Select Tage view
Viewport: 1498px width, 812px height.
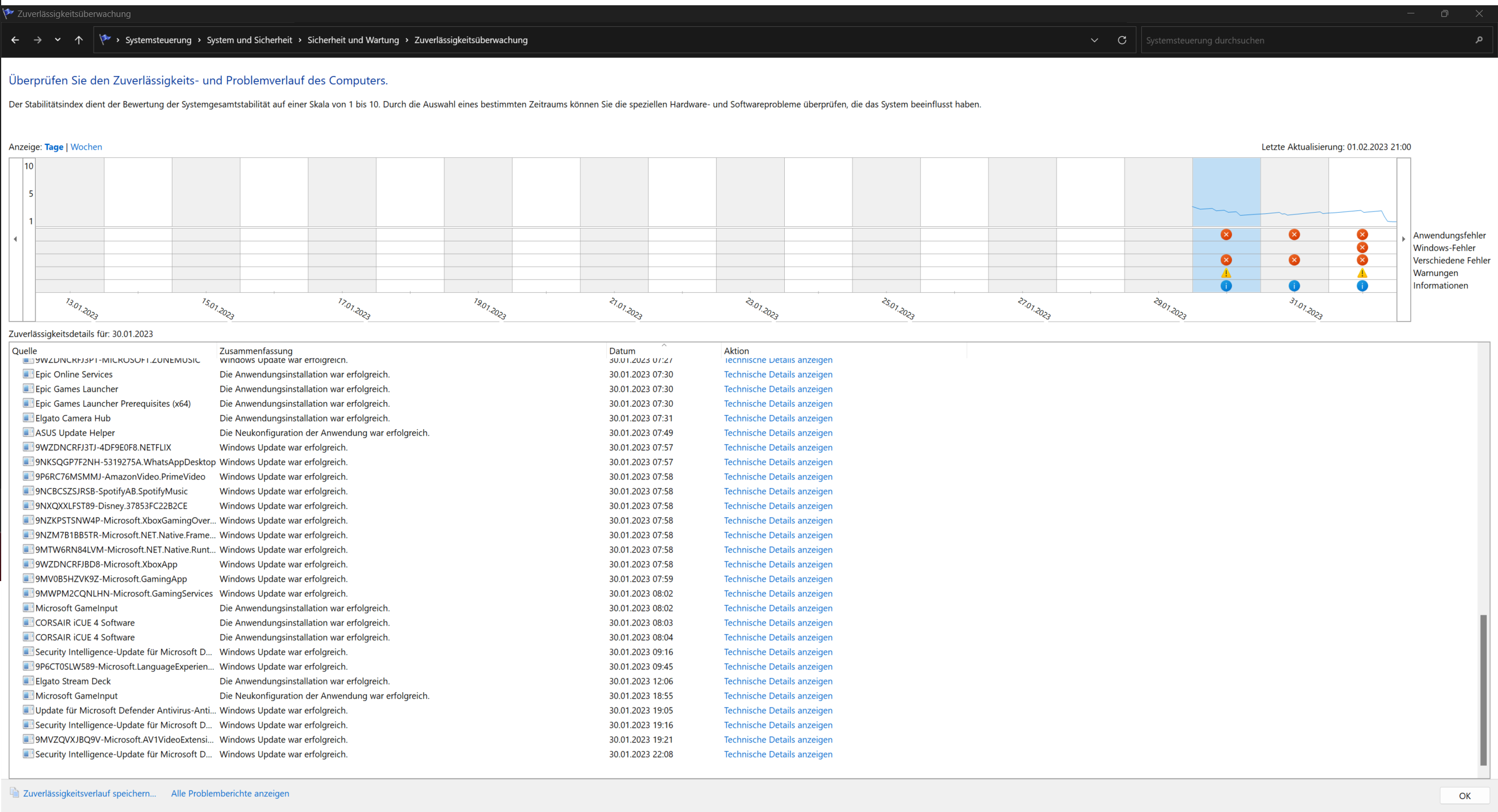(x=54, y=147)
